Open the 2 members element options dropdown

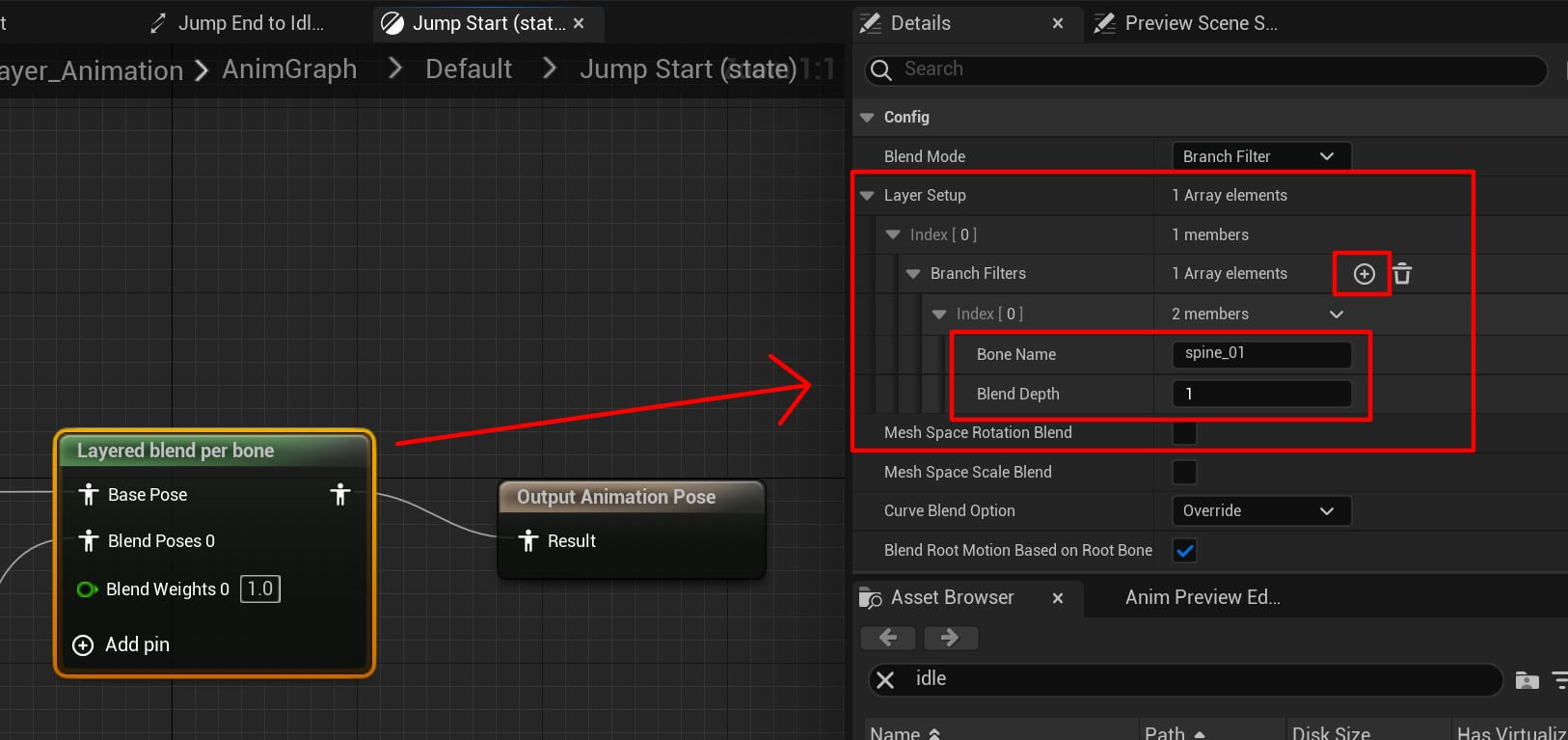1337,315
